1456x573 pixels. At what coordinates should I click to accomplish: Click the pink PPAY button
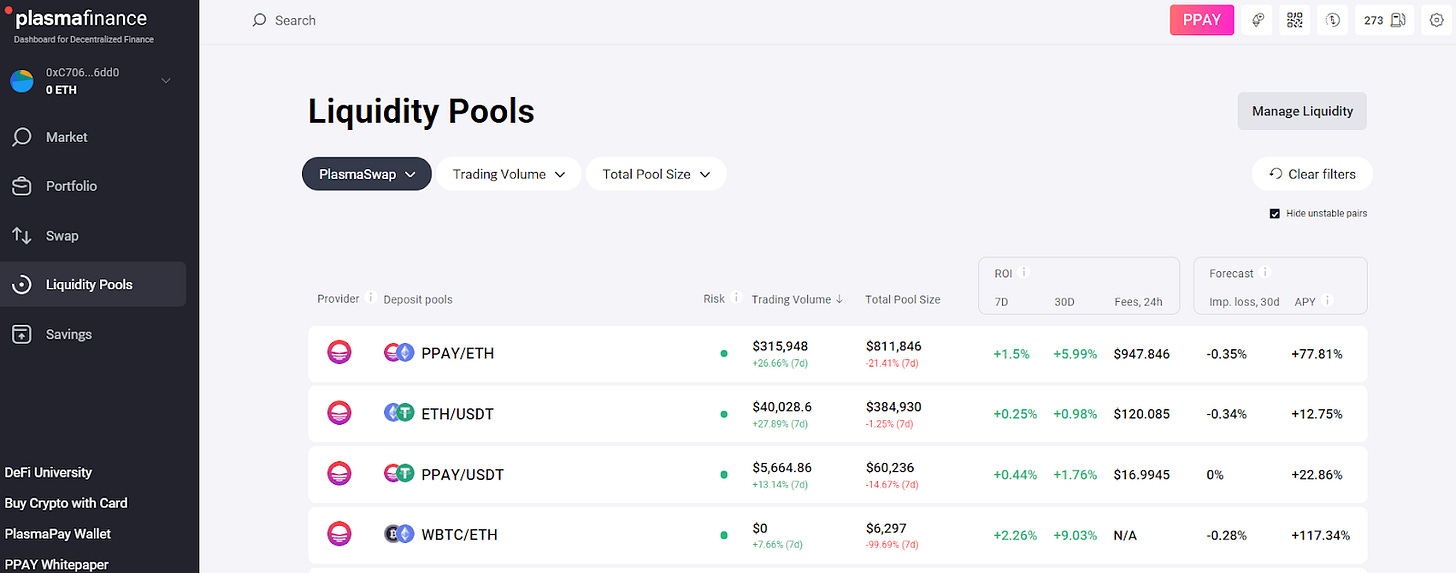[1202, 20]
